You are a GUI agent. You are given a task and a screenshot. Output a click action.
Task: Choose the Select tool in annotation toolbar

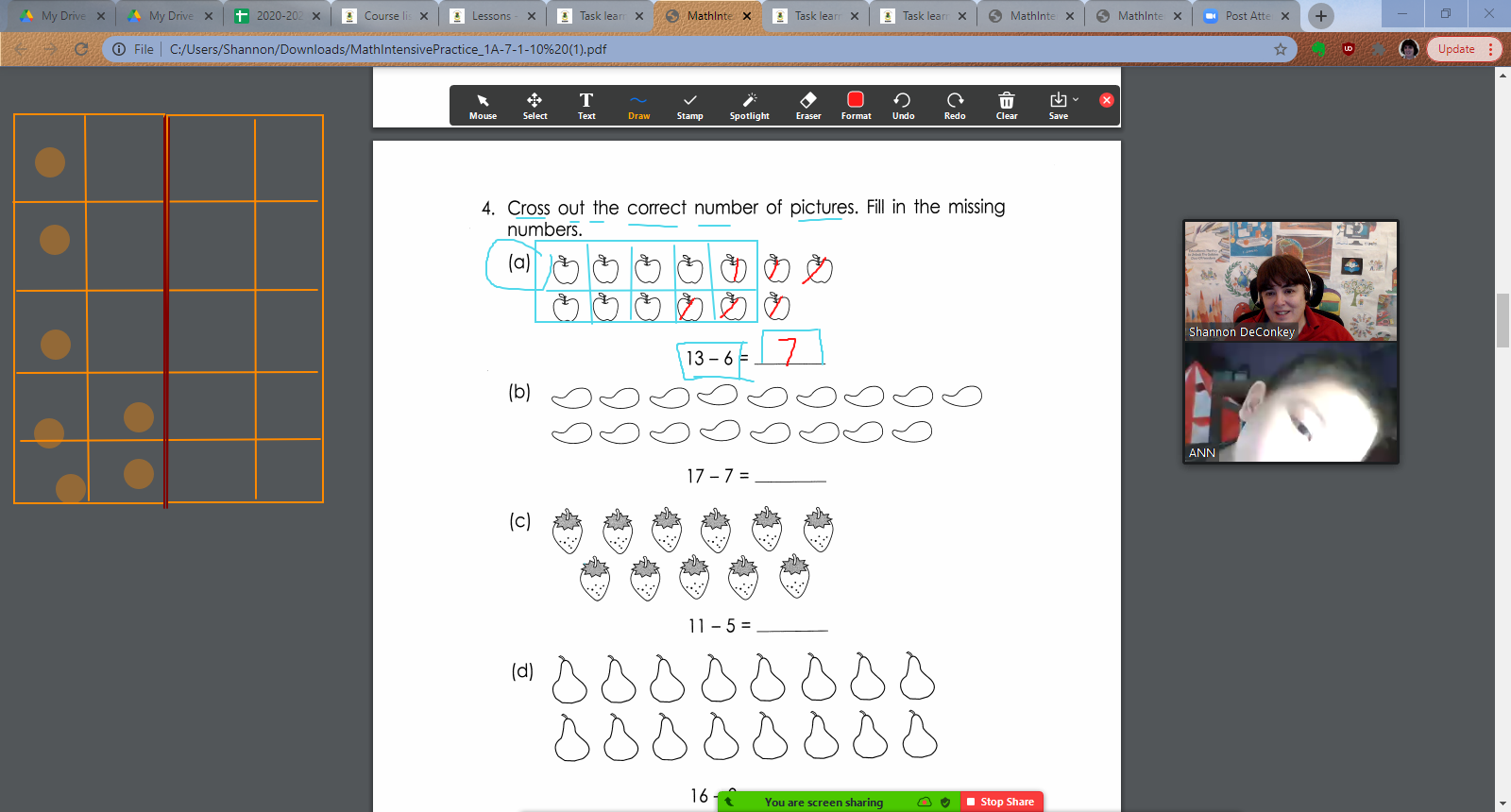tap(535, 106)
